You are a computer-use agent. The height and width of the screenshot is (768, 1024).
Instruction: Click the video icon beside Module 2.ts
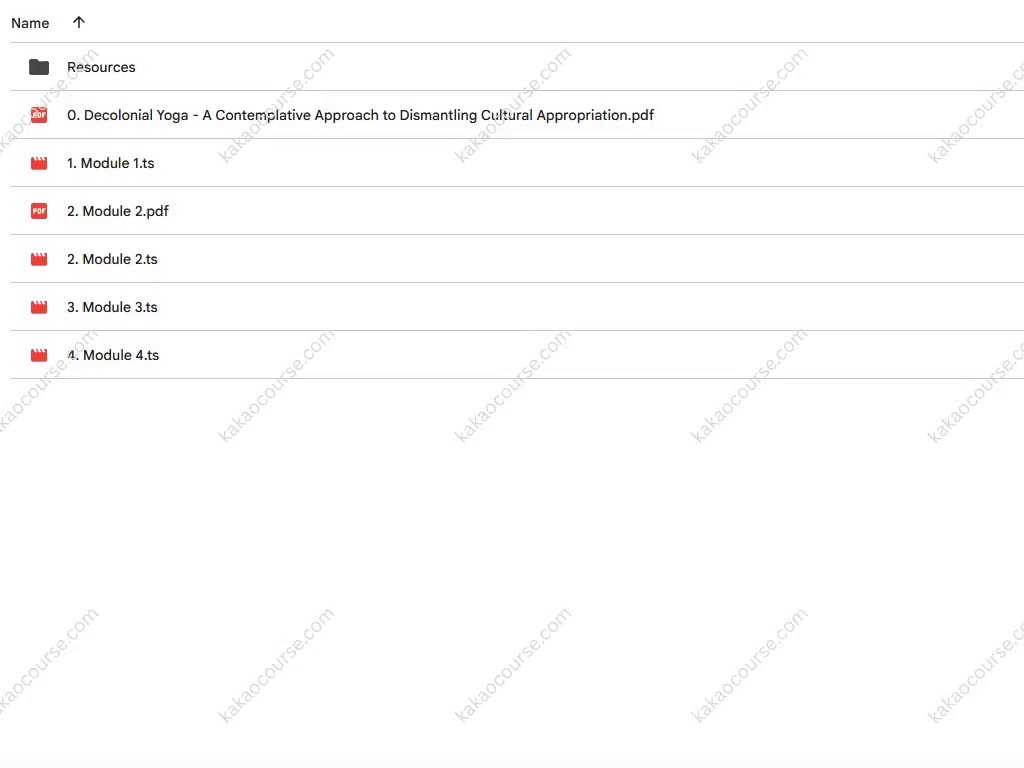pos(39,259)
